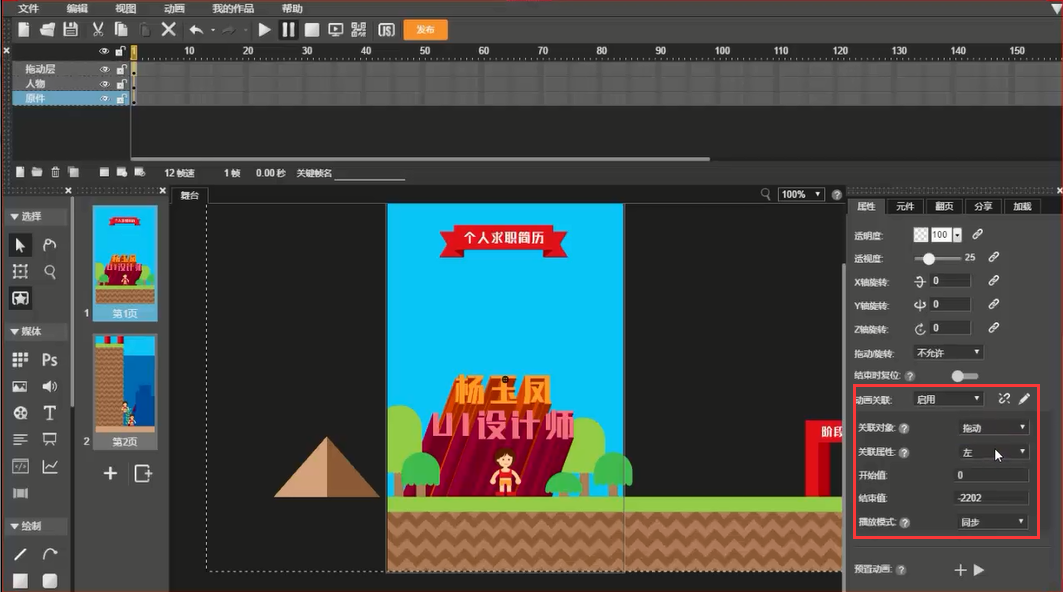Toggle lock for all layers in header
Viewport: 1063px width, 592px height.
pyautogui.click(x=121, y=51)
